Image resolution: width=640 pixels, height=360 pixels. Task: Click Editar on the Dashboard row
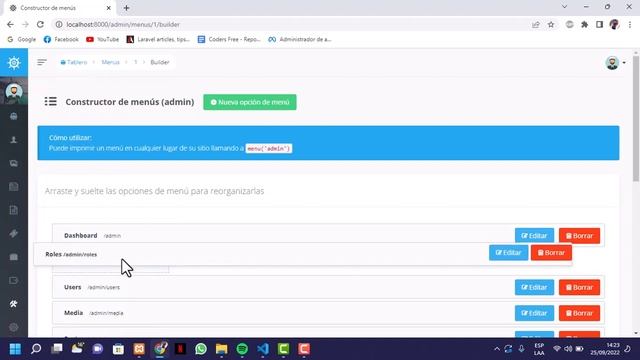pos(534,236)
